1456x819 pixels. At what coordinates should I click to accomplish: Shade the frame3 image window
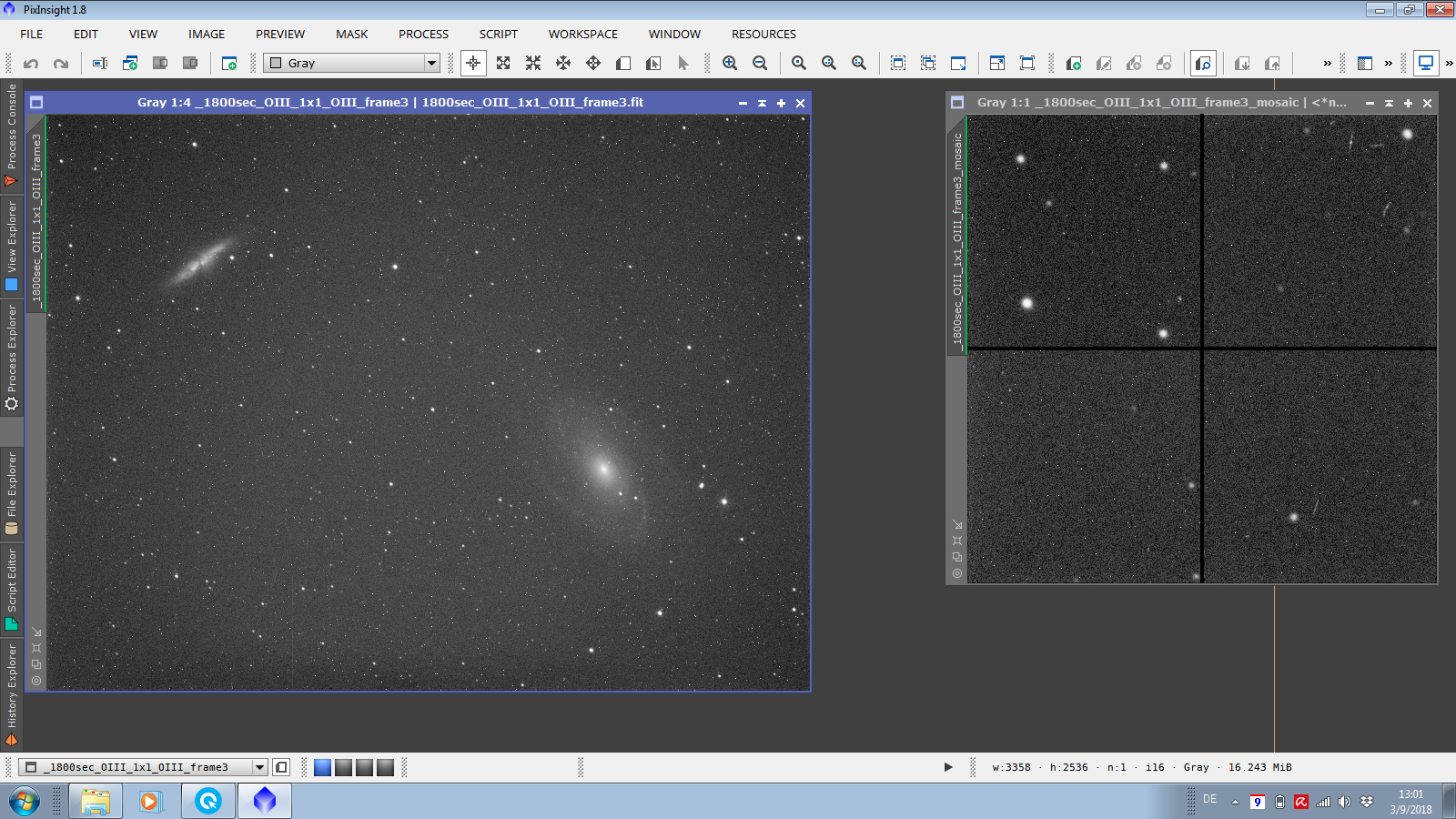762,103
